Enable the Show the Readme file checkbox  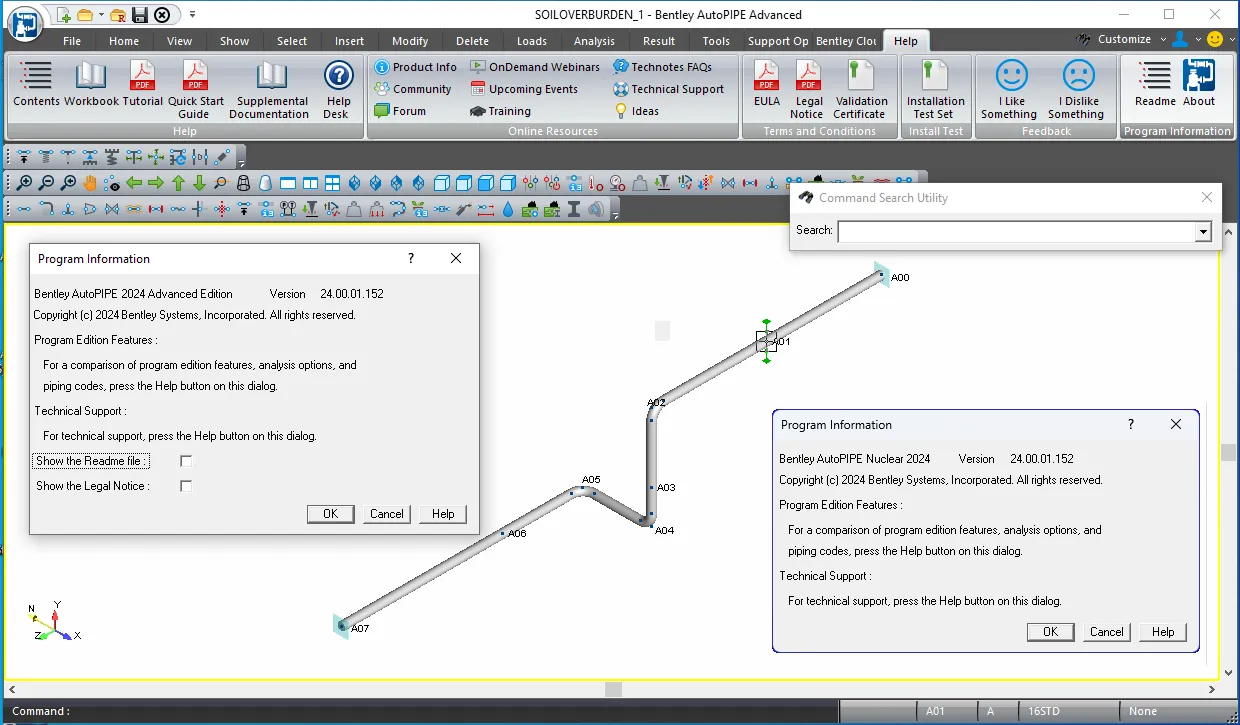point(186,461)
